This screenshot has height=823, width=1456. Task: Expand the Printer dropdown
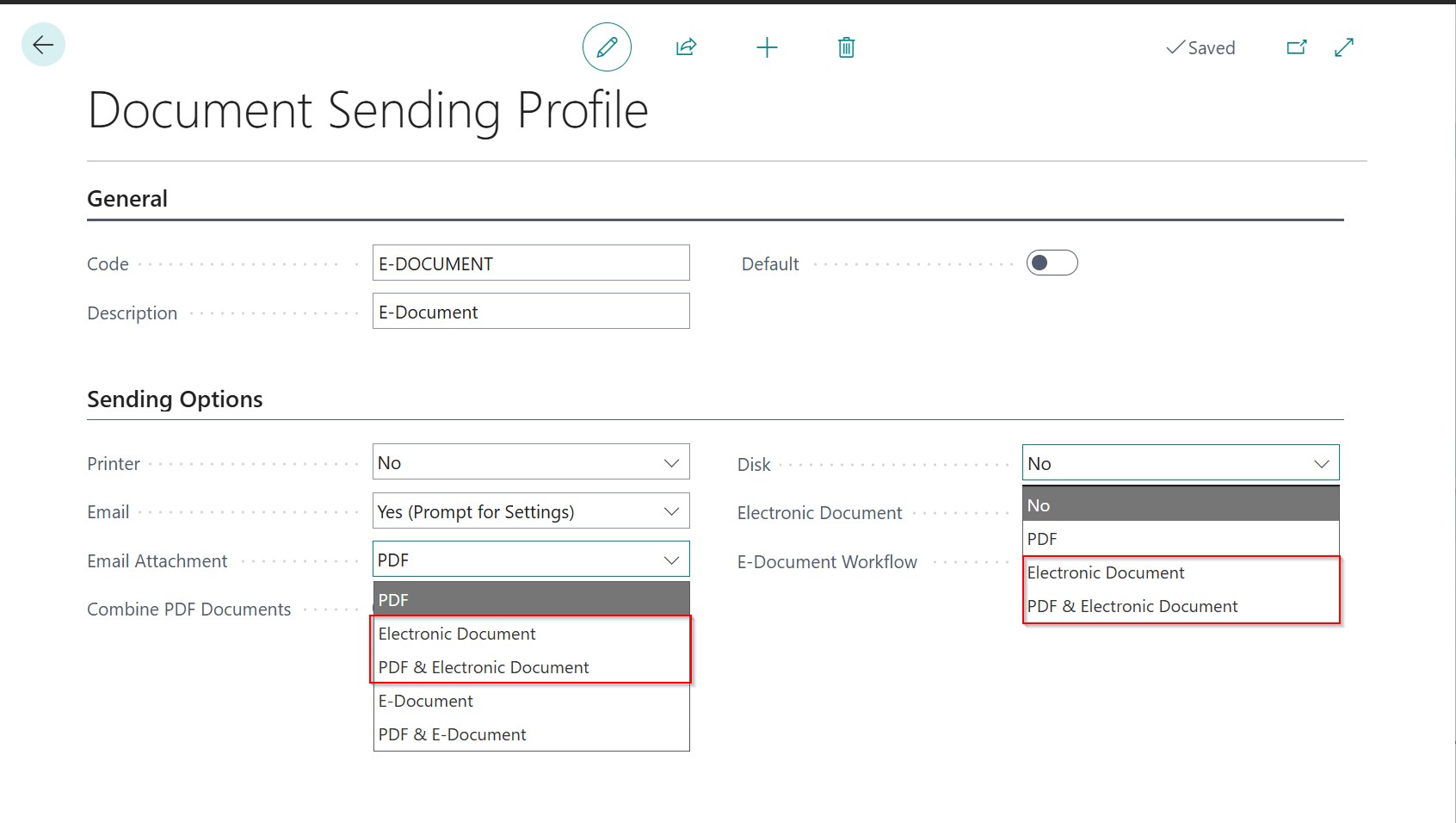(x=531, y=462)
